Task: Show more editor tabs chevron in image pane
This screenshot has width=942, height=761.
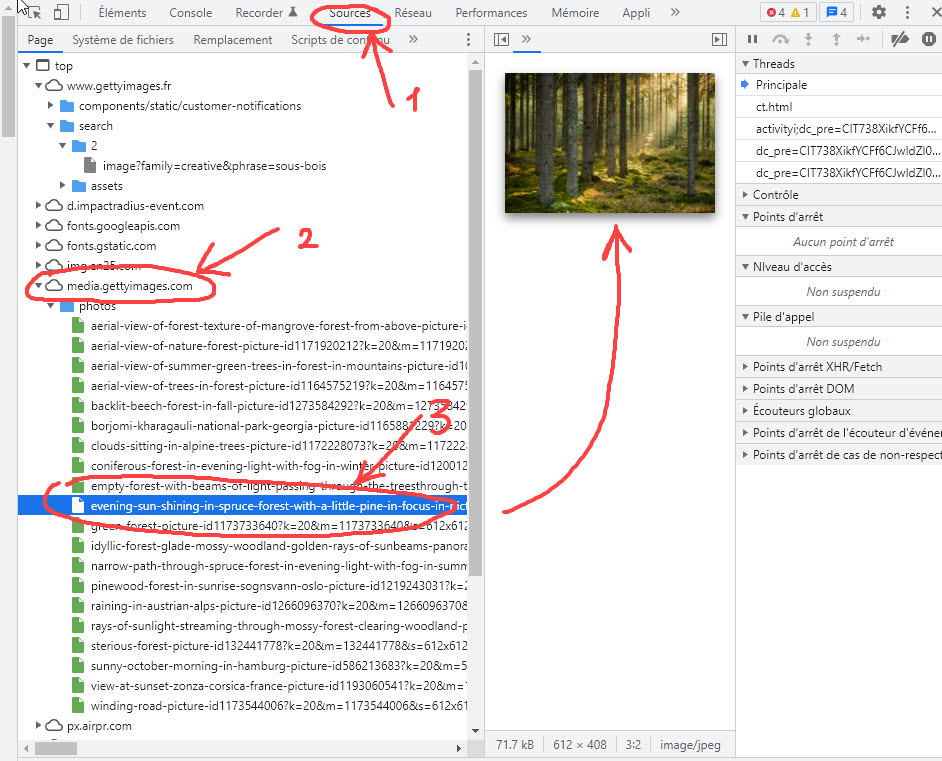Action: [526, 39]
